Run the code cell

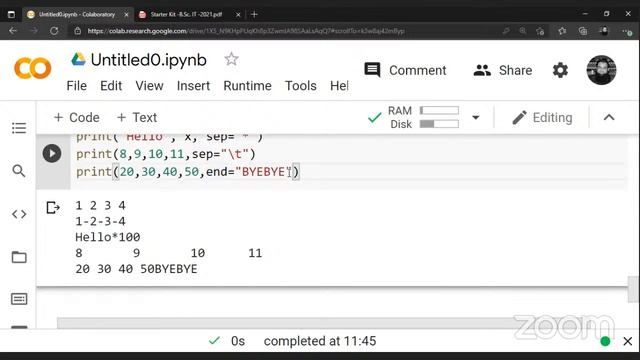point(52,153)
